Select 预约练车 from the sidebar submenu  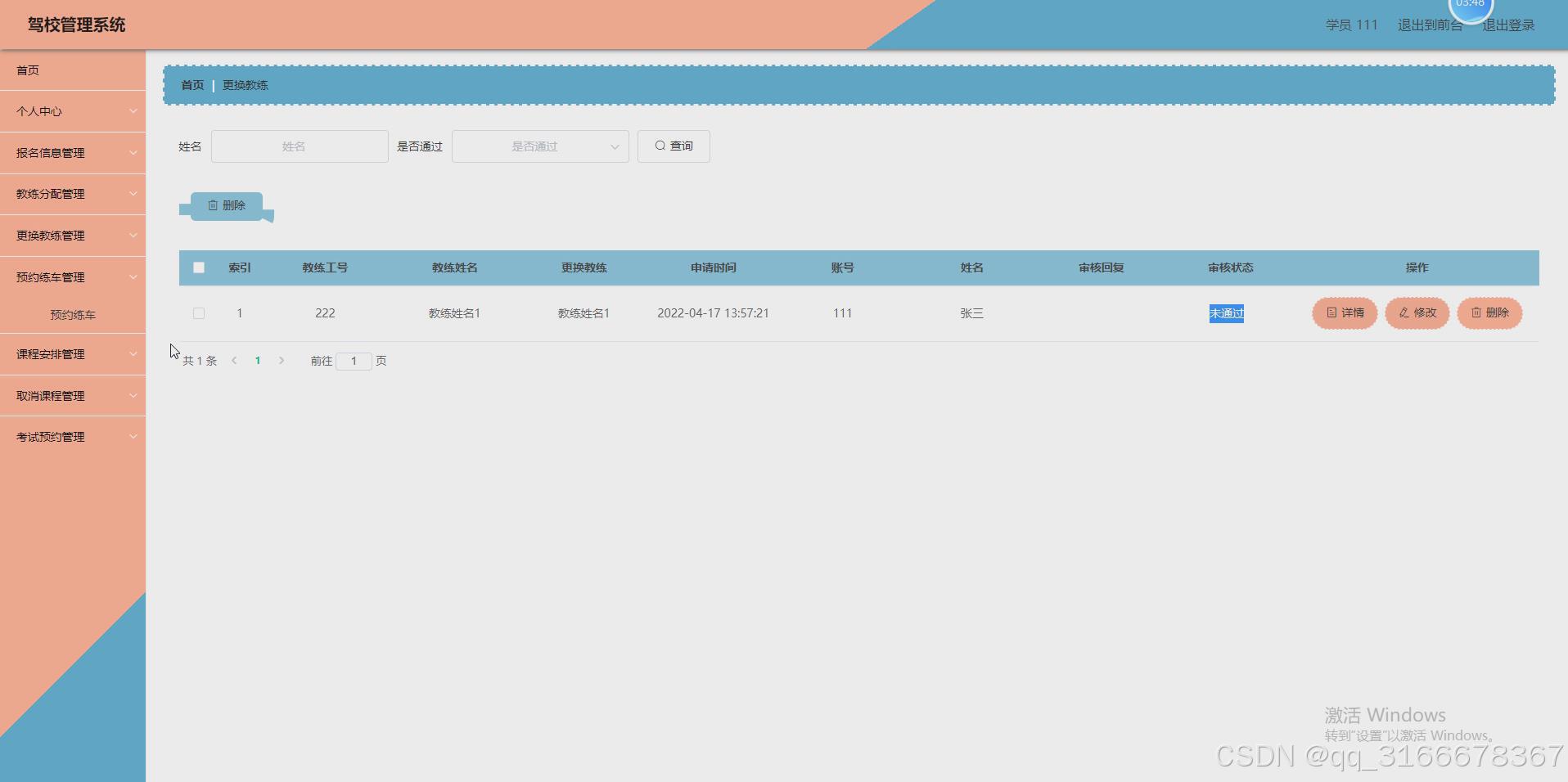tap(73, 314)
